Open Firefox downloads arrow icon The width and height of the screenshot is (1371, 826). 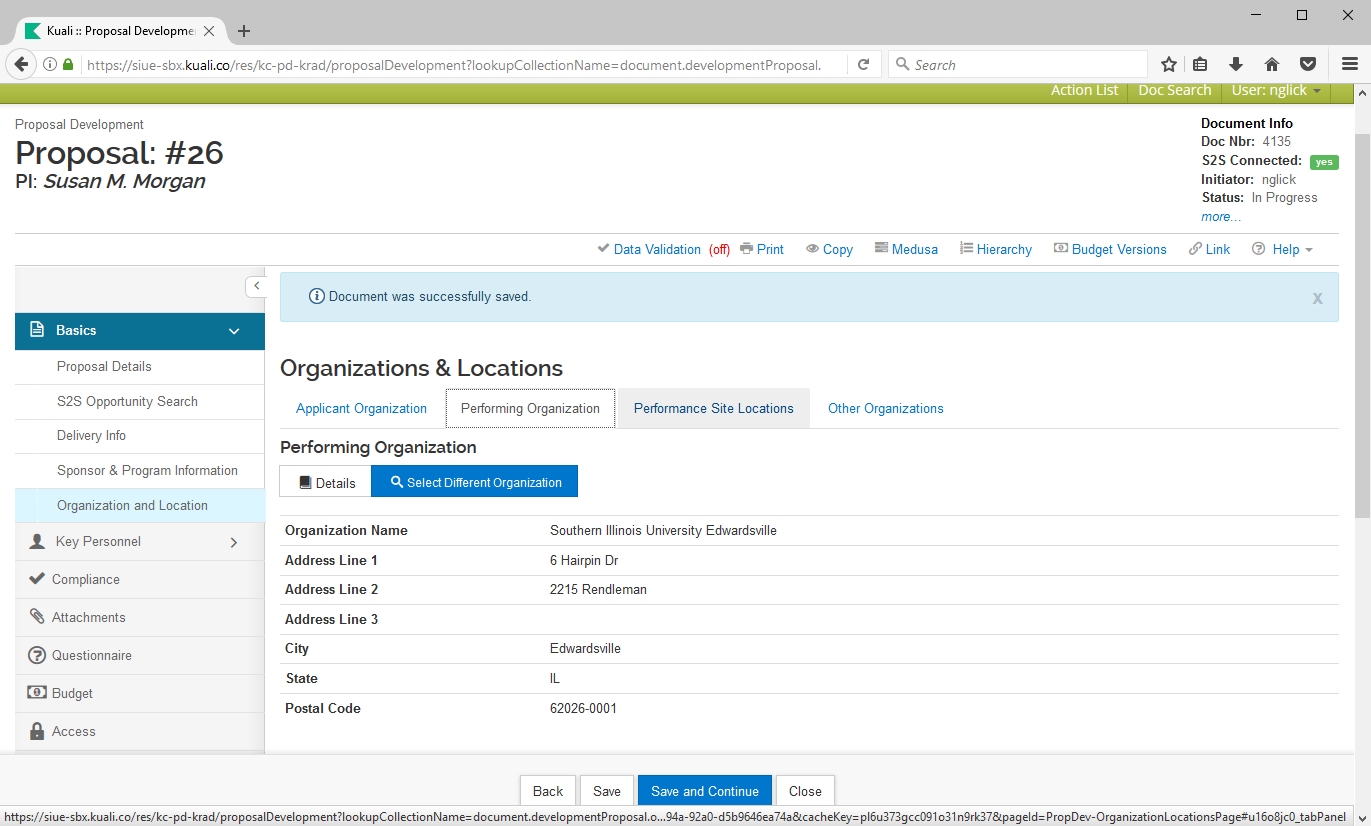click(1236, 65)
